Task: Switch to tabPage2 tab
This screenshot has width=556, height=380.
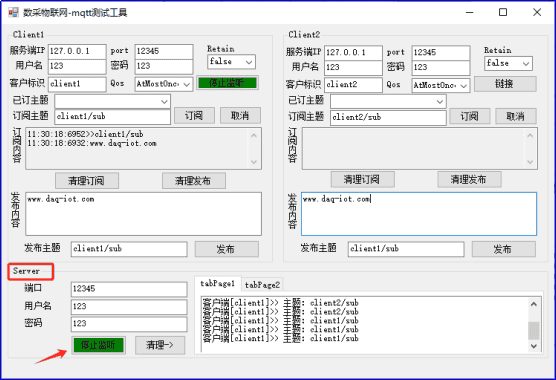Action: coord(262,285)
